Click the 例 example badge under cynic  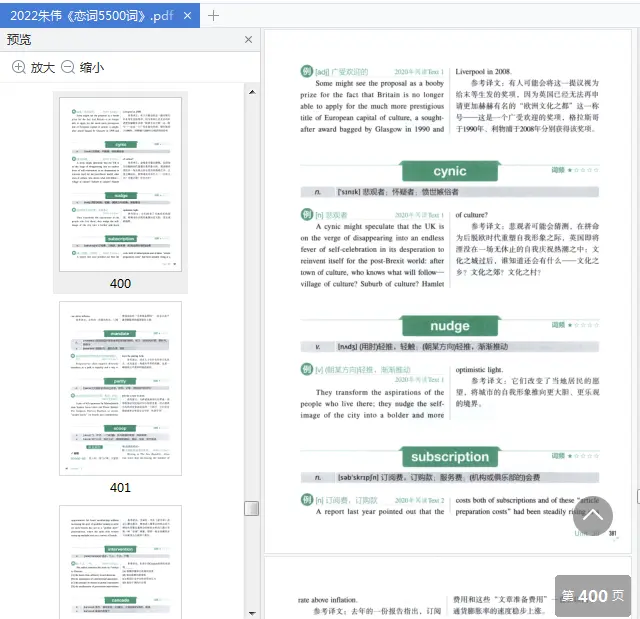point(307,214)
